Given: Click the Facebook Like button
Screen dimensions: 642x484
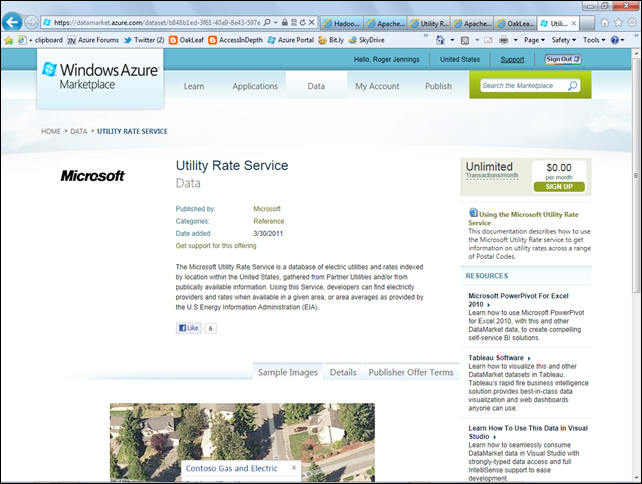Looking at the screenshot, I should 189,328.
